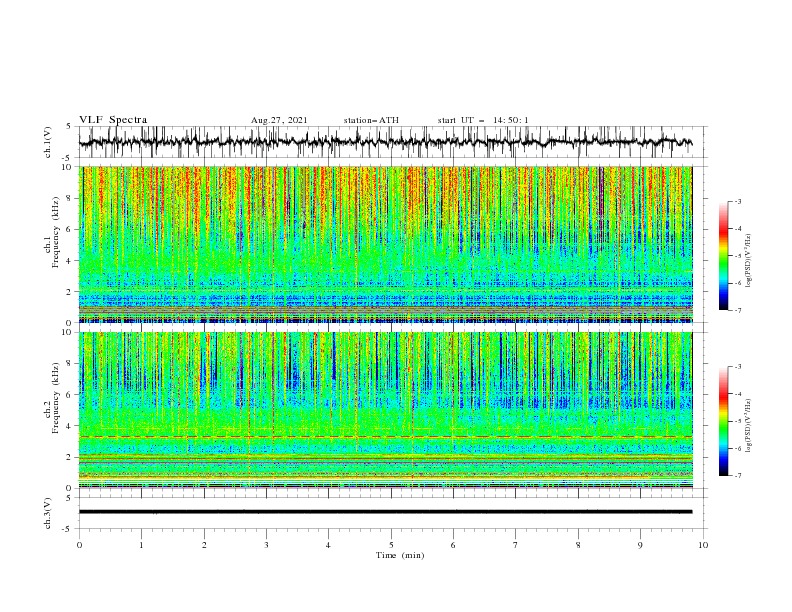Click time axis tick label "10"
This screenshot has width=792, height=612.
(703, 545)
